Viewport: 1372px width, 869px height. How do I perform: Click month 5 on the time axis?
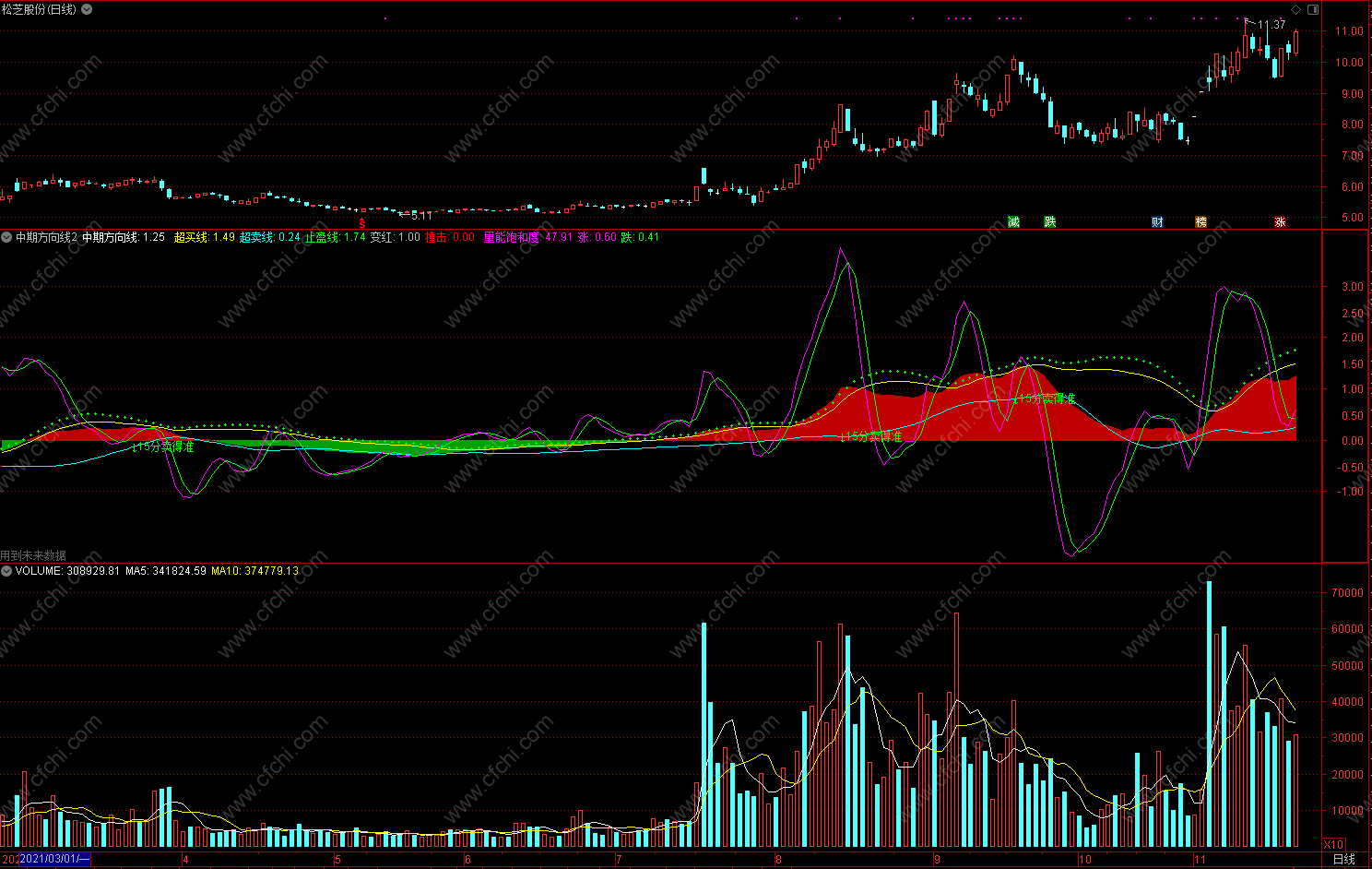(337, 860)
